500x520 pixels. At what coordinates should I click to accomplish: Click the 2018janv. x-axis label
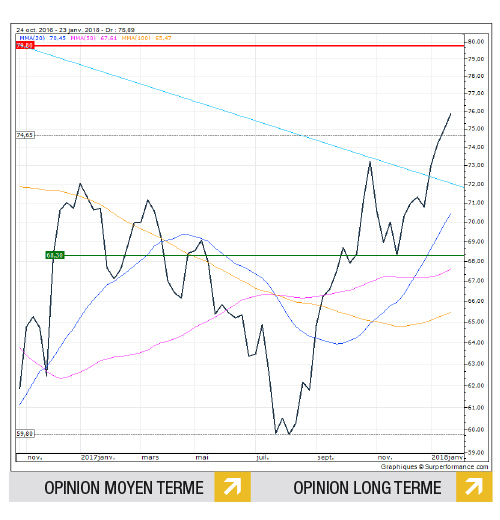coord(447,457)
